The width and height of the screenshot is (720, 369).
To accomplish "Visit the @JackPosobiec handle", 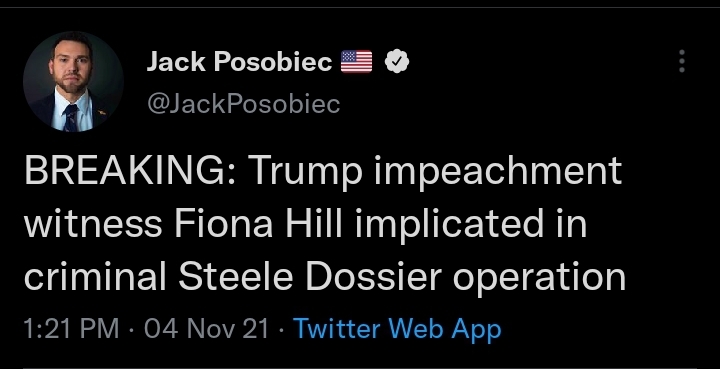I will 243,104.
